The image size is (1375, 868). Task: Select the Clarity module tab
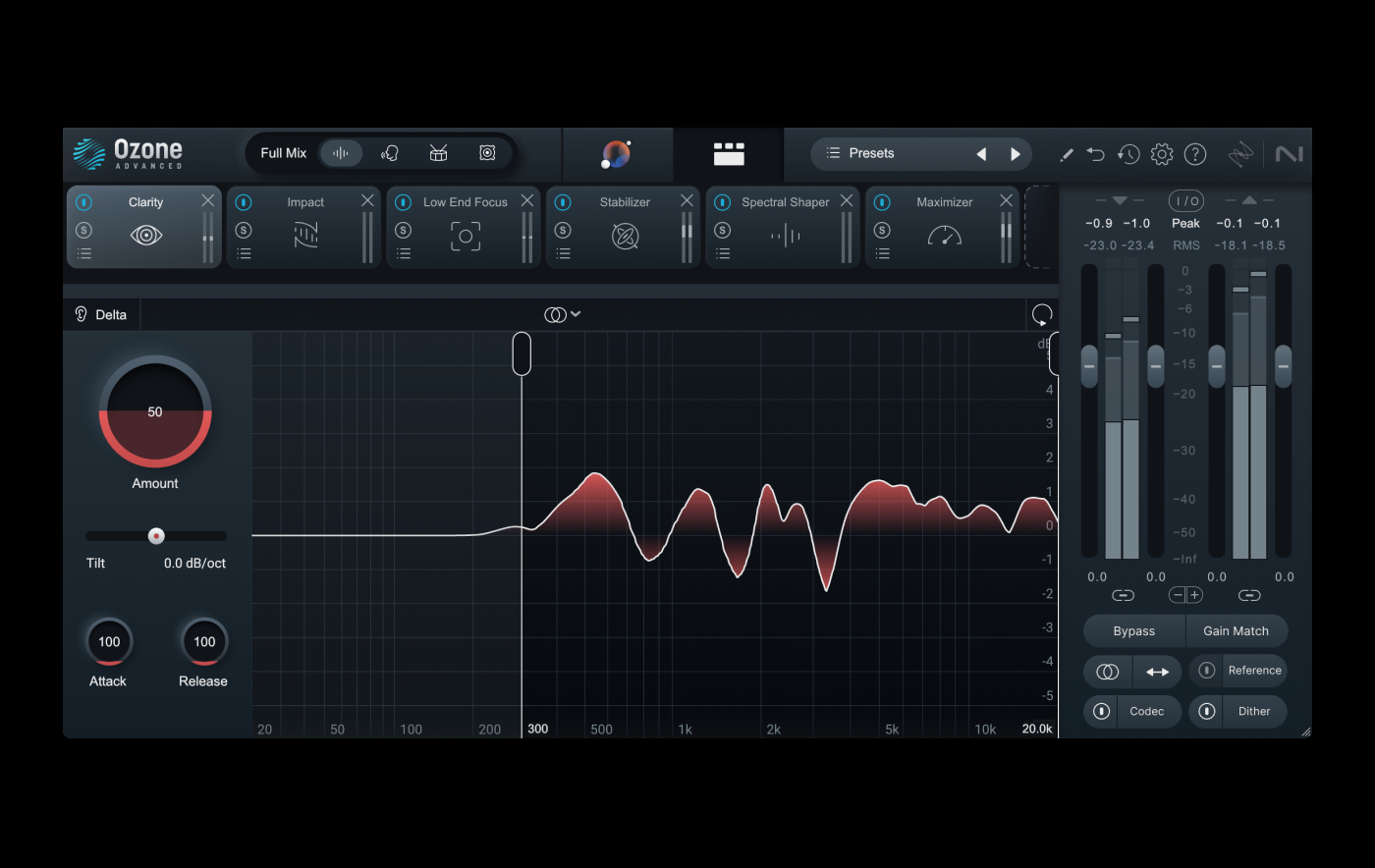pyautogui.click(x=144, y=227)
